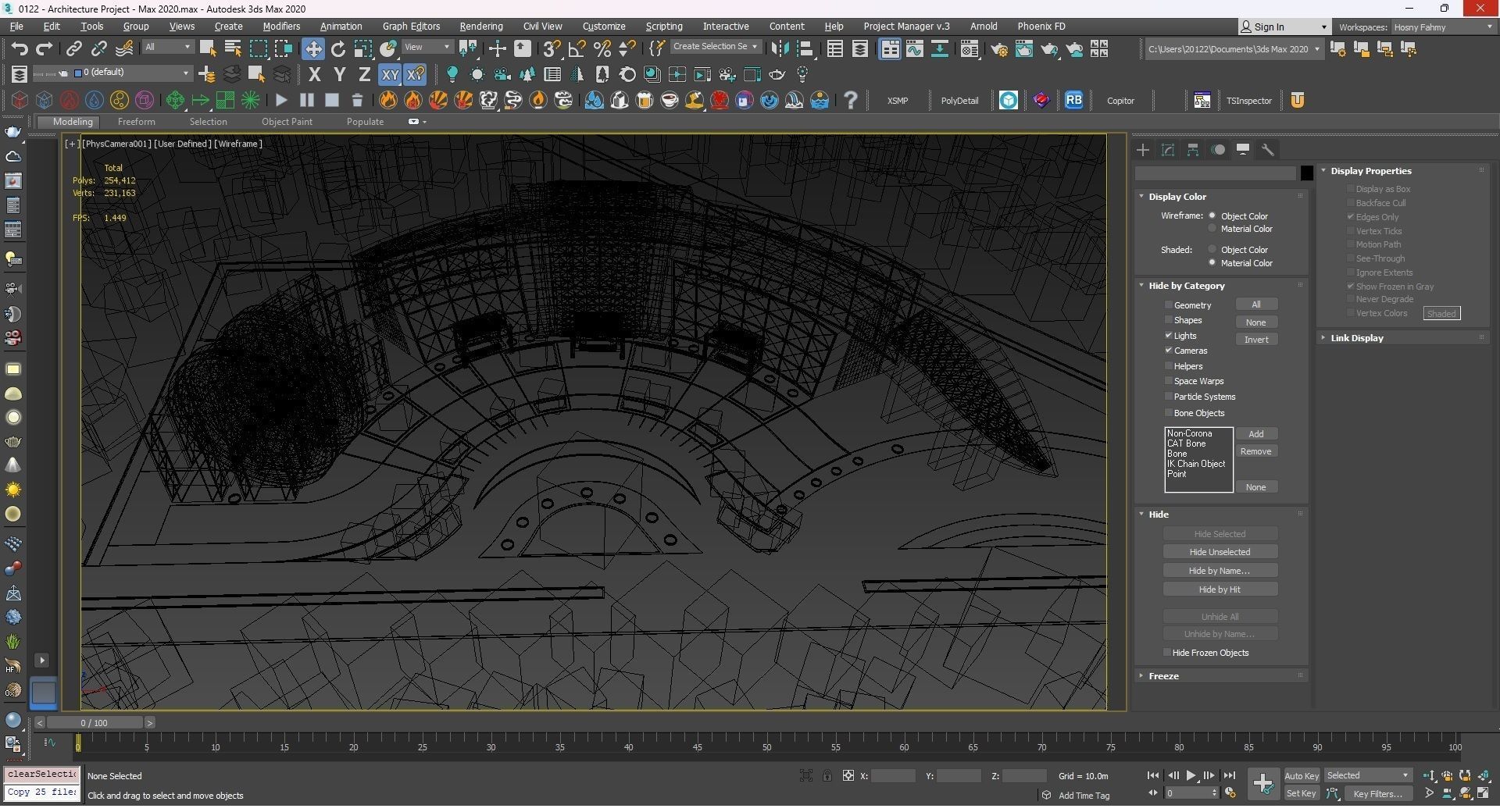Restrict transform to XY plane
1500x812 pixels.
tap(390, 75)
